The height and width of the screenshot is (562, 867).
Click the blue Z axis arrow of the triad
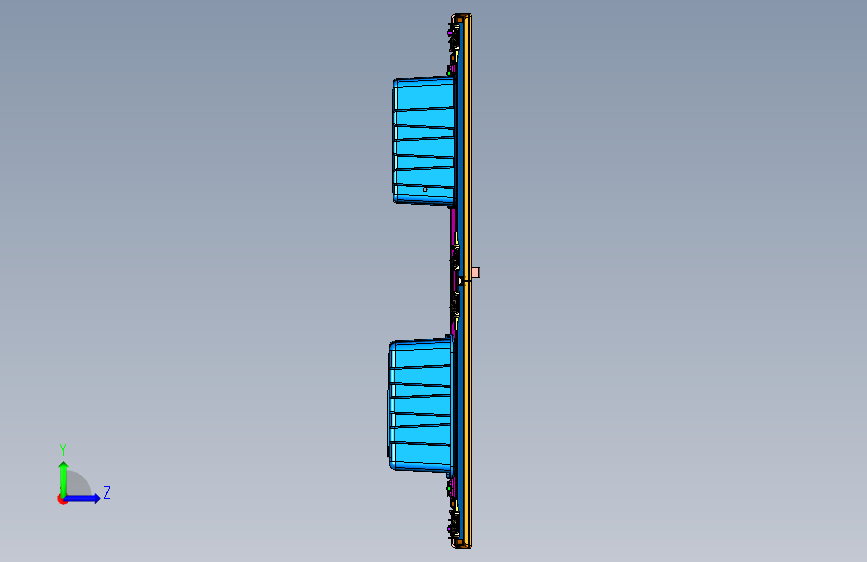83,498
